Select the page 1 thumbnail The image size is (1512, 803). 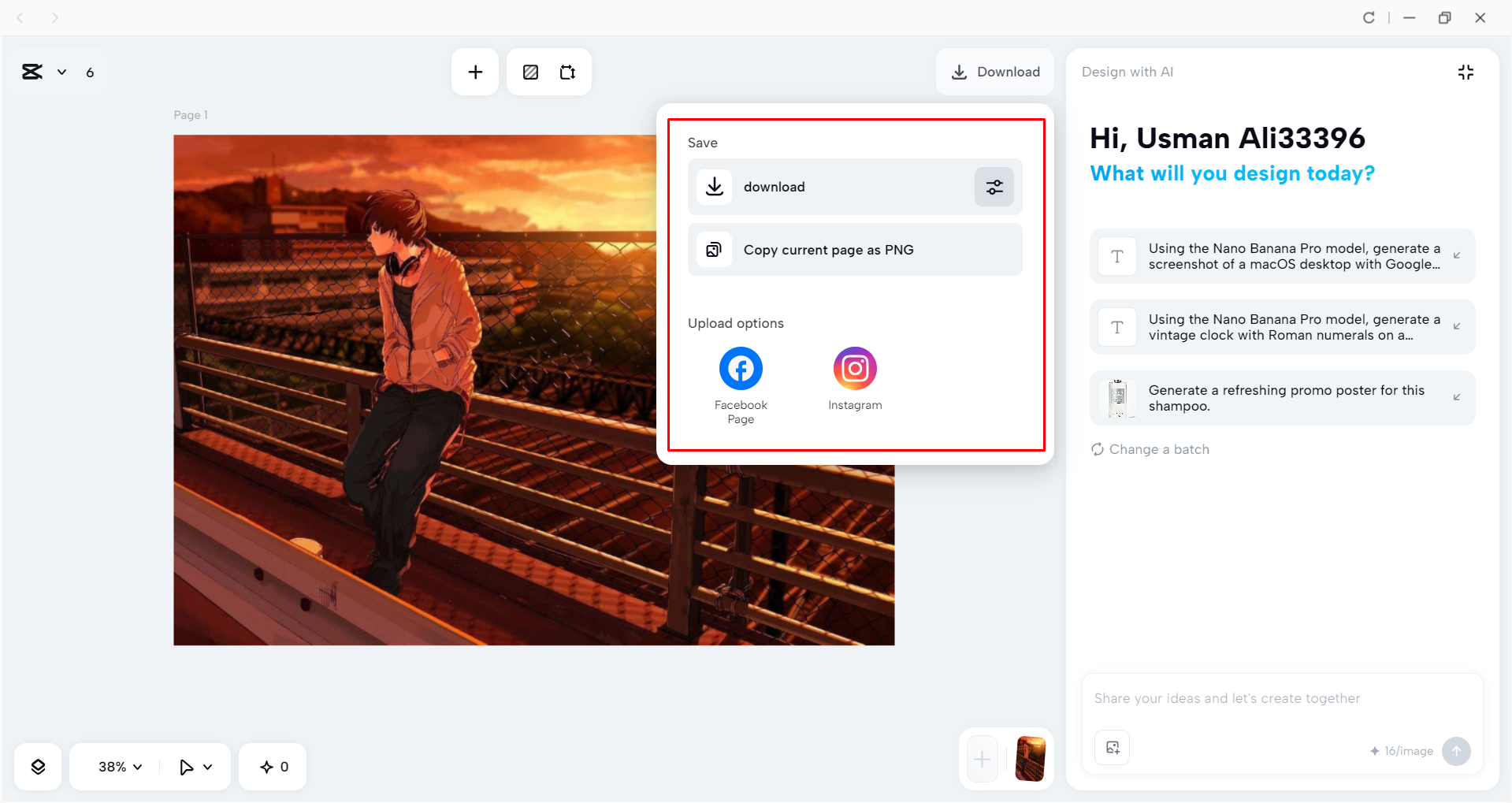[1031, 759]
